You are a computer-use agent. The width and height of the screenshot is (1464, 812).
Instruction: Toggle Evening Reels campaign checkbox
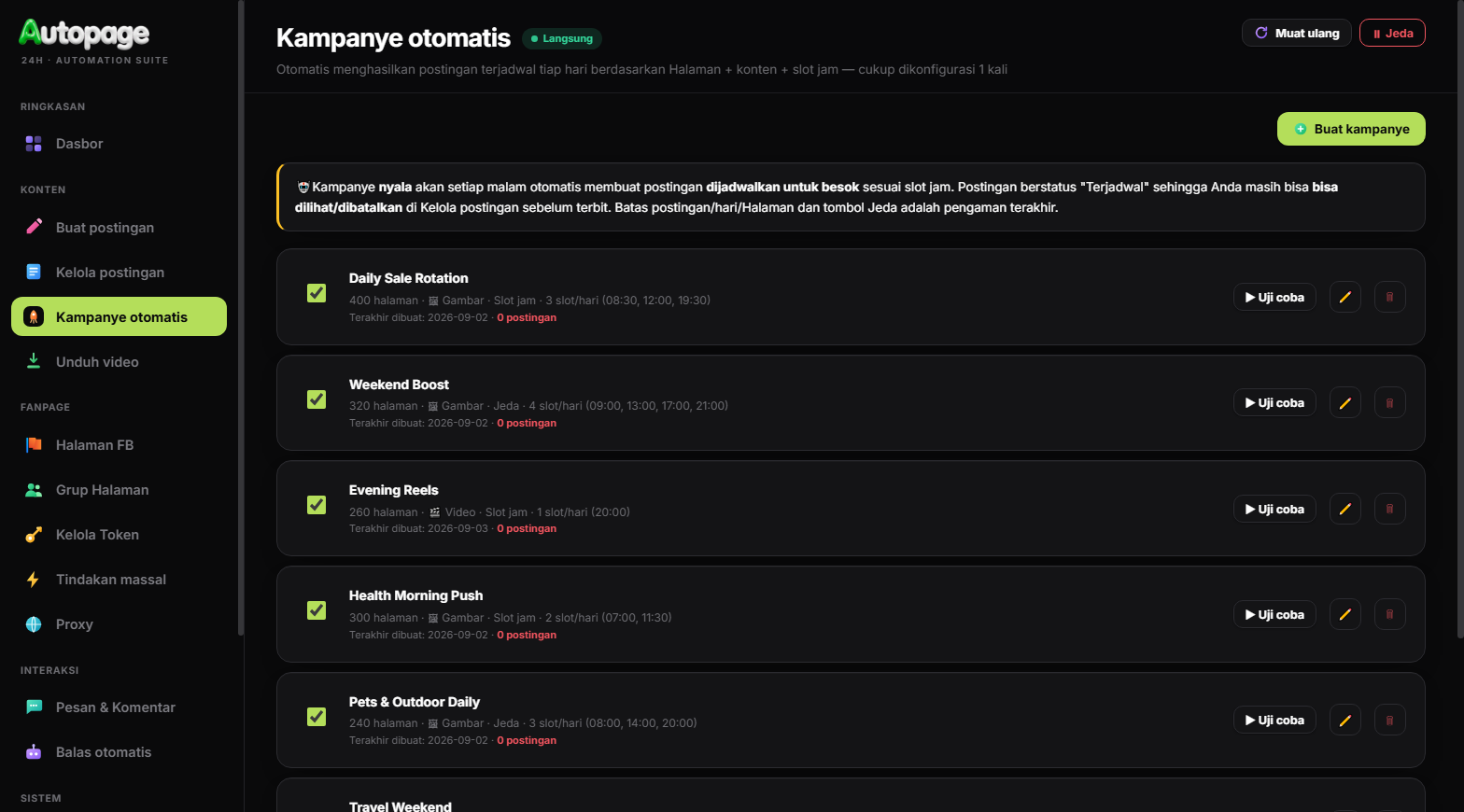[x=317, y=505]
